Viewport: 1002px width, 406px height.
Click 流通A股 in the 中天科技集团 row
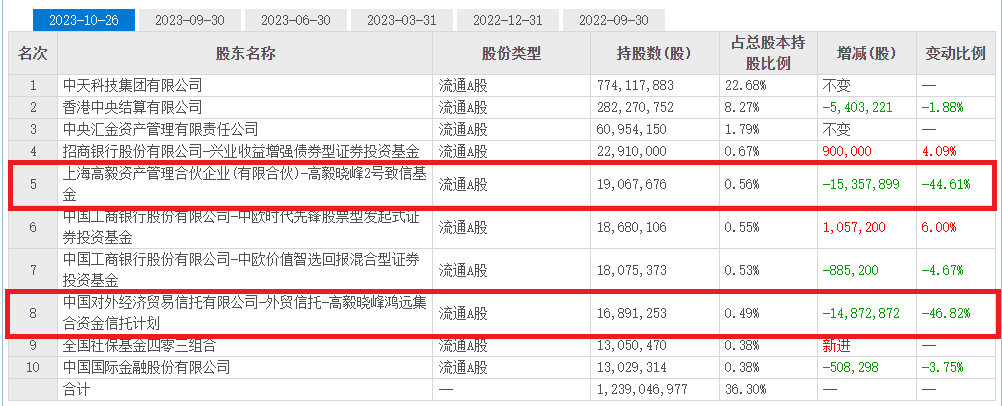click(463, 85)
